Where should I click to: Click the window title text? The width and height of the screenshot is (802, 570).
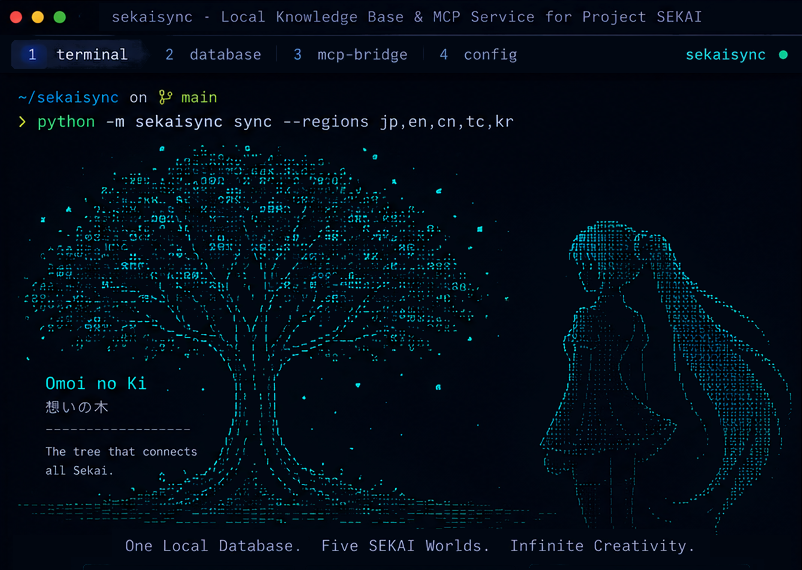[x=407, y=17]
